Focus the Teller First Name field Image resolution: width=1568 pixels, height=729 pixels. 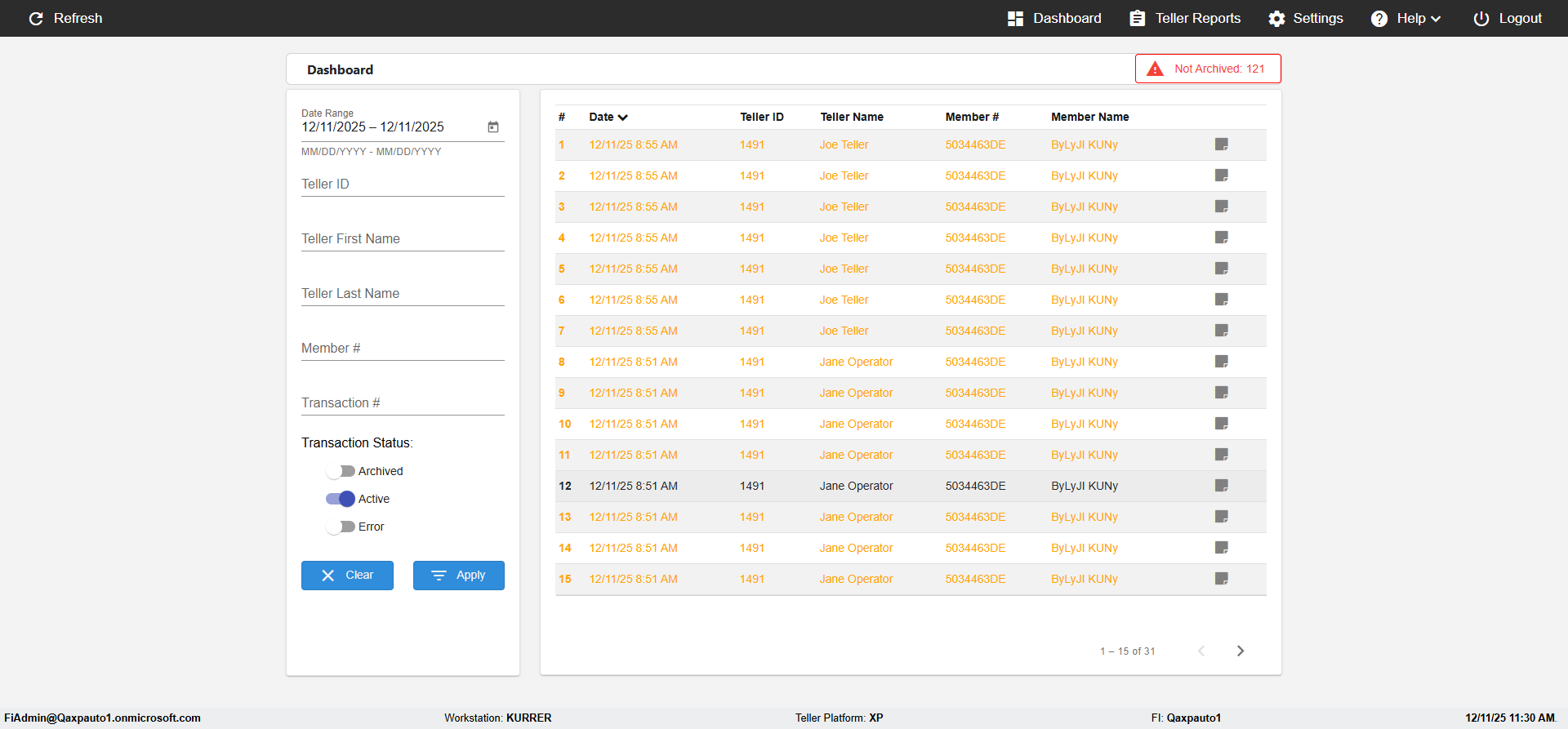coord(403,239)
